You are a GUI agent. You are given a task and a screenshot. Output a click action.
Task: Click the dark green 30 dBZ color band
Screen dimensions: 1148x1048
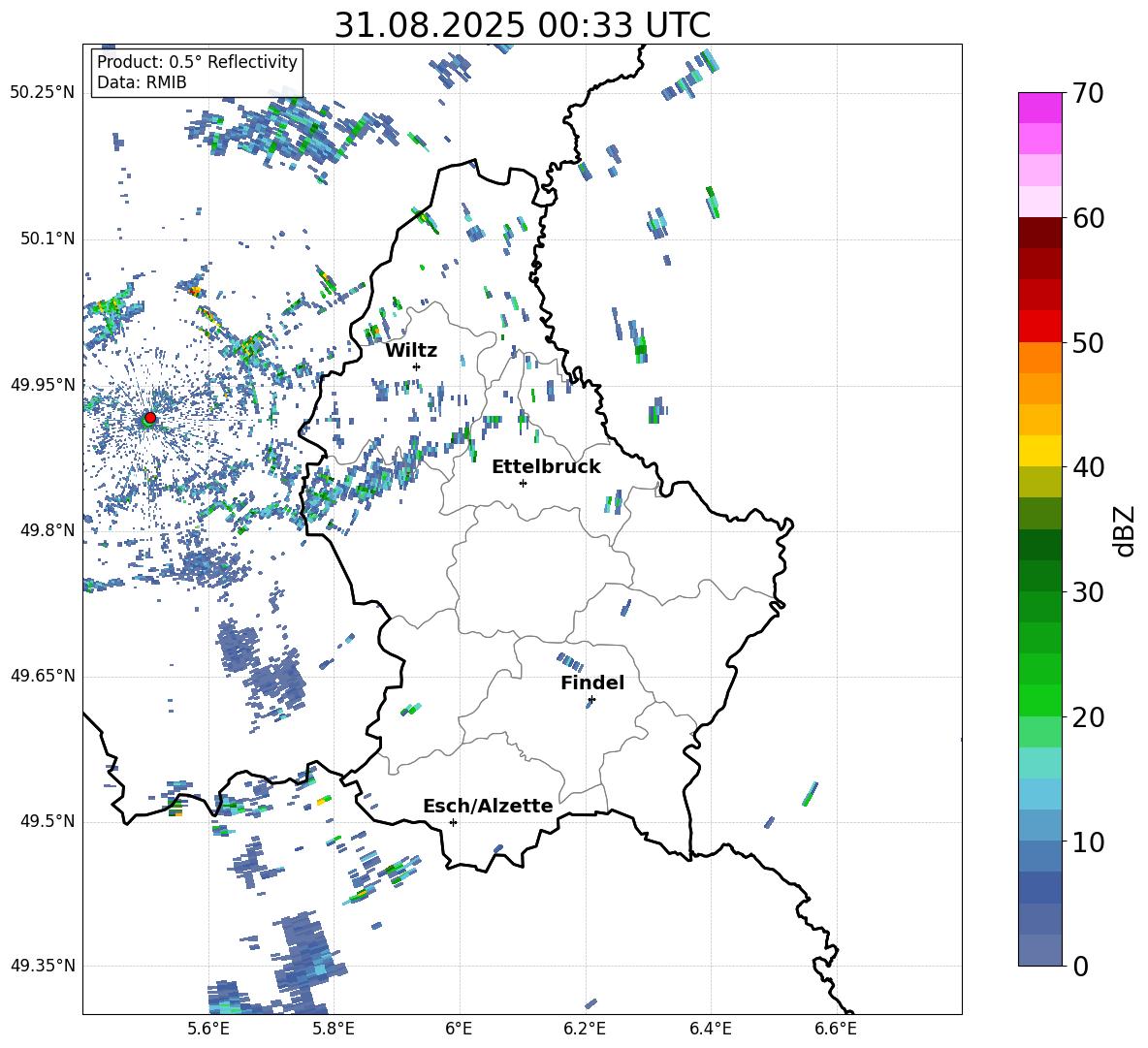click(1039, 576)
